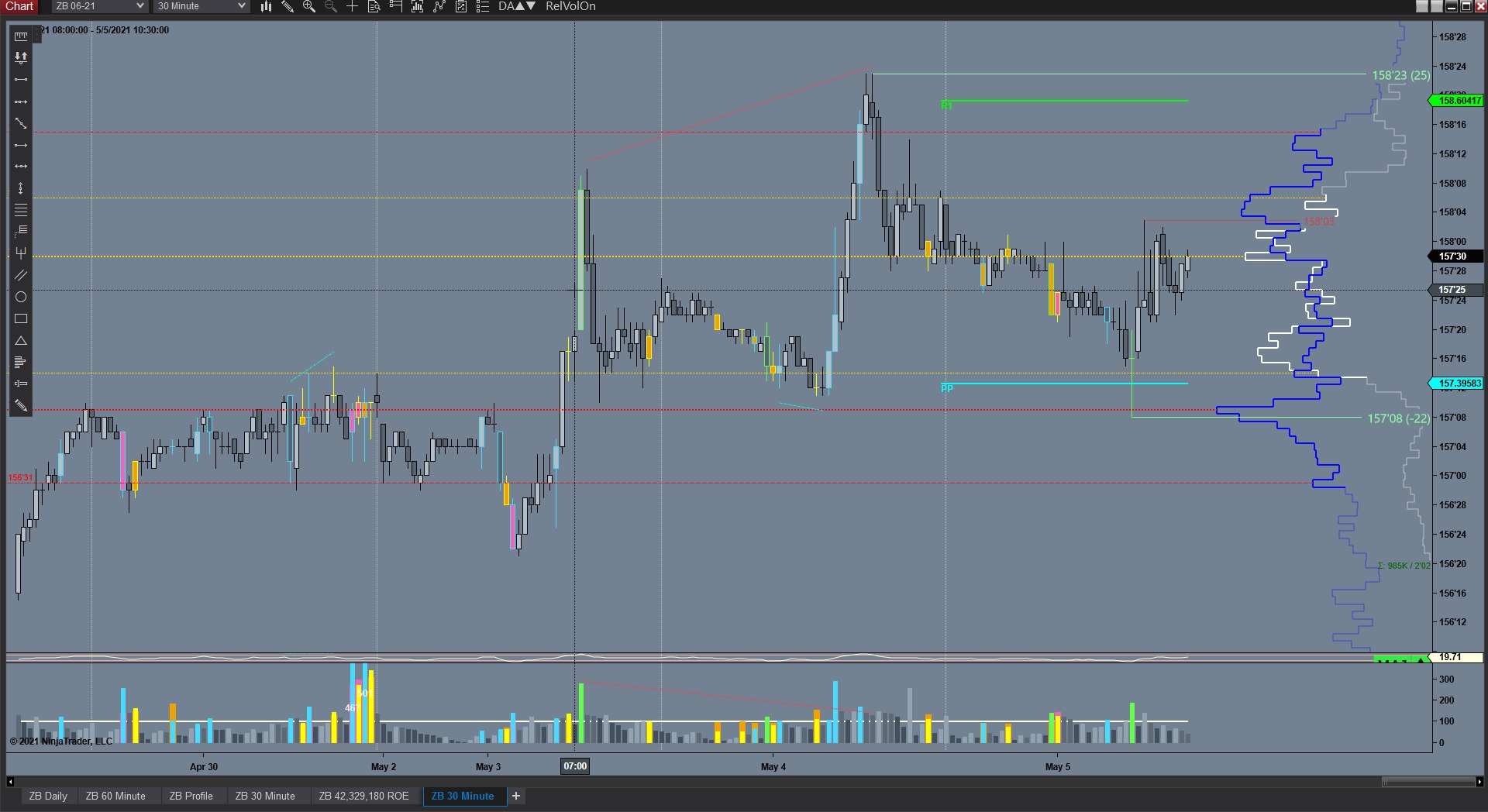Select the crosshair cursor icon
The image size is (1488, 812).
tap(353, 6)
